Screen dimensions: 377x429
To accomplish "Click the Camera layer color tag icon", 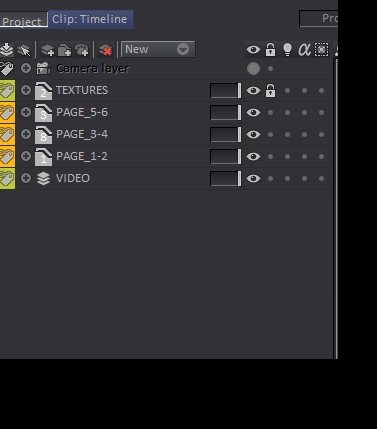I will pyautogui.click(x=7, y=68).
